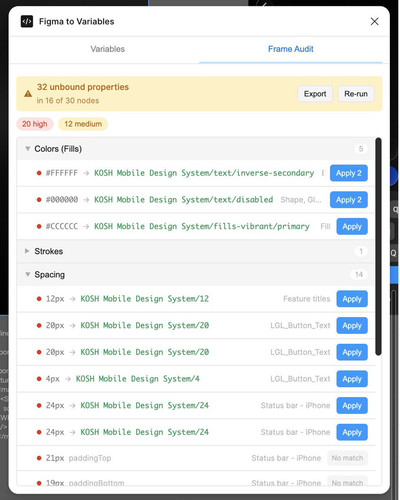Image resolution: width=400 pixels, height=500 pixels.
Task: Click the Shape, Gl... node label
Action: pyautogui.click(x=301, y=200)
